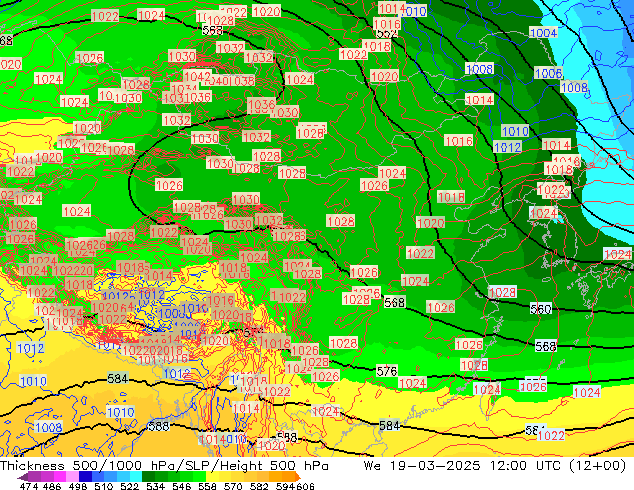Image resolution: width=634 pixels, height=490 pixels.
Task: Click the 1042 pressure label
Action: pyautogui.click(x=197, y=76)
